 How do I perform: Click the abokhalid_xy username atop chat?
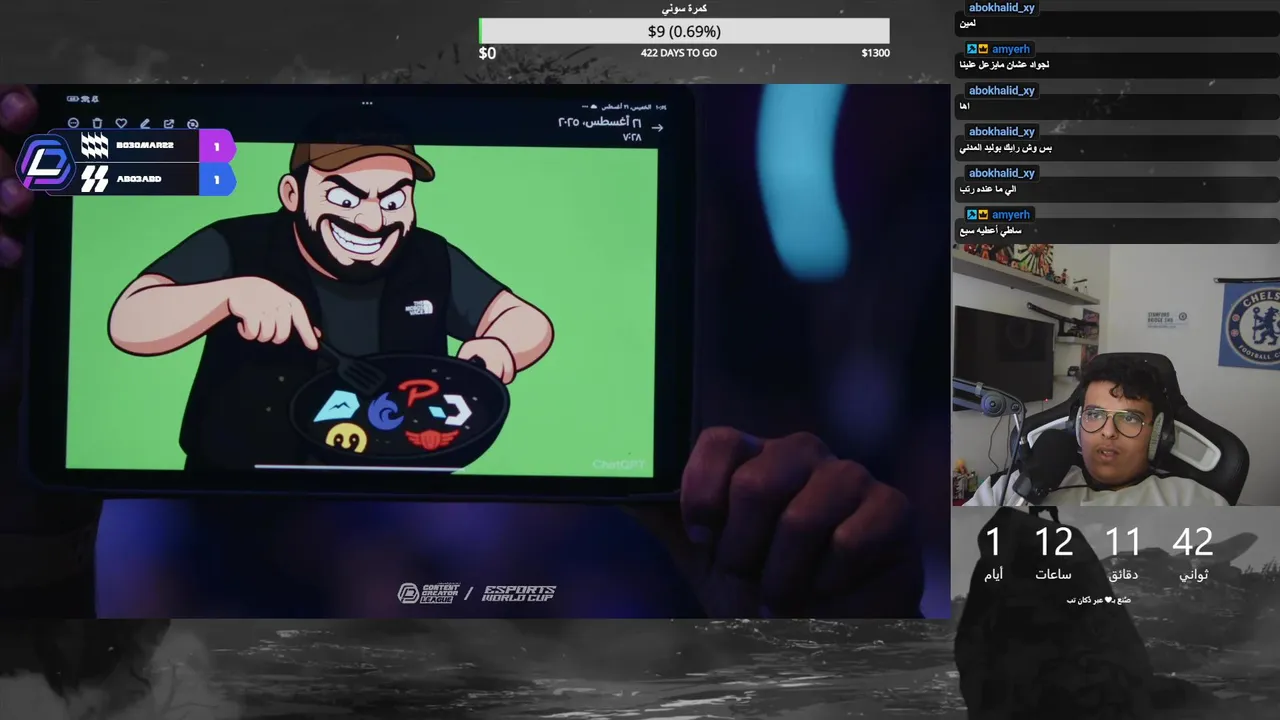pos(1002,7)
